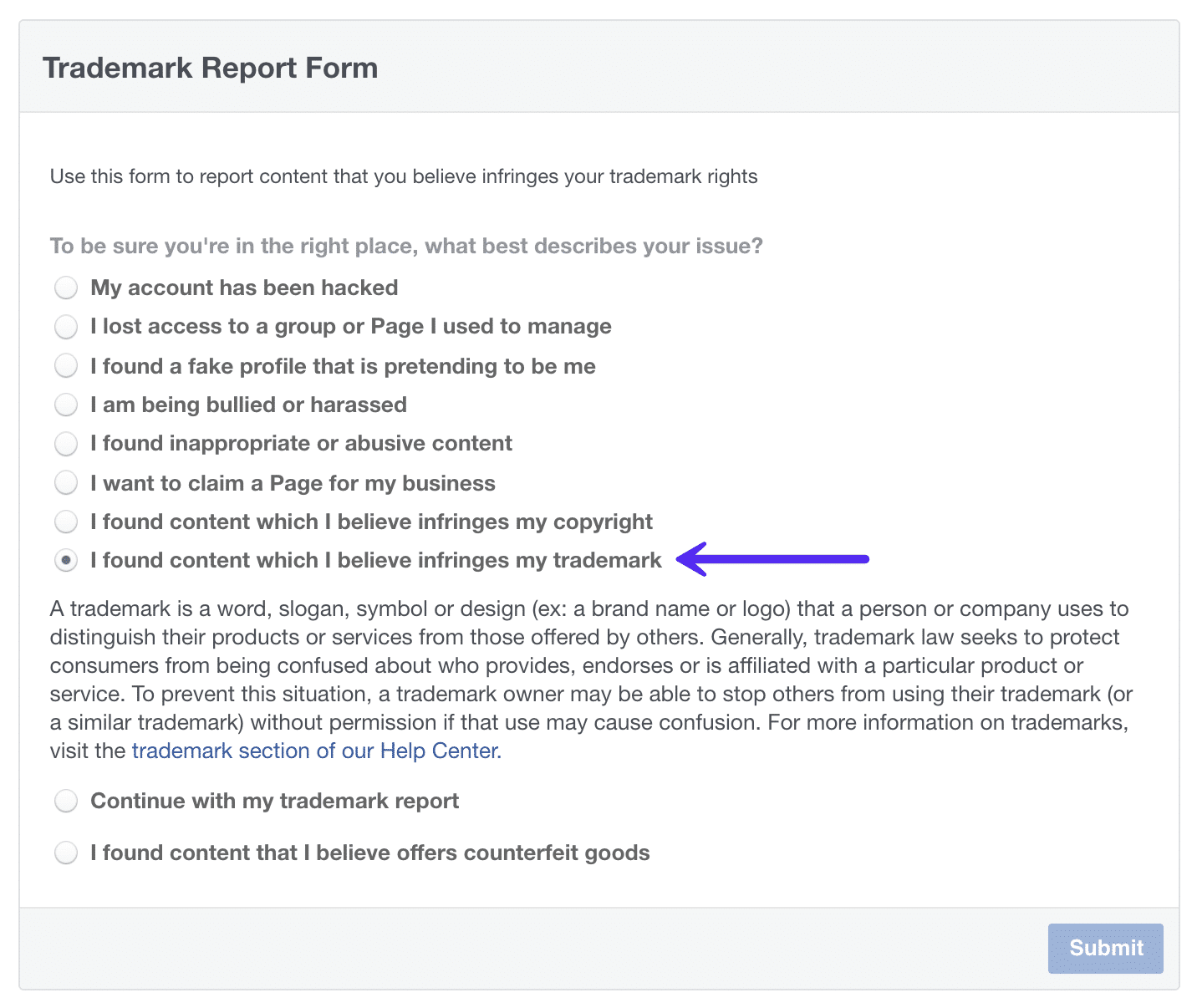The image size is (1197, 1008).
Task: Choose the counterfeit goods radio button
Action: pos(66,853)
